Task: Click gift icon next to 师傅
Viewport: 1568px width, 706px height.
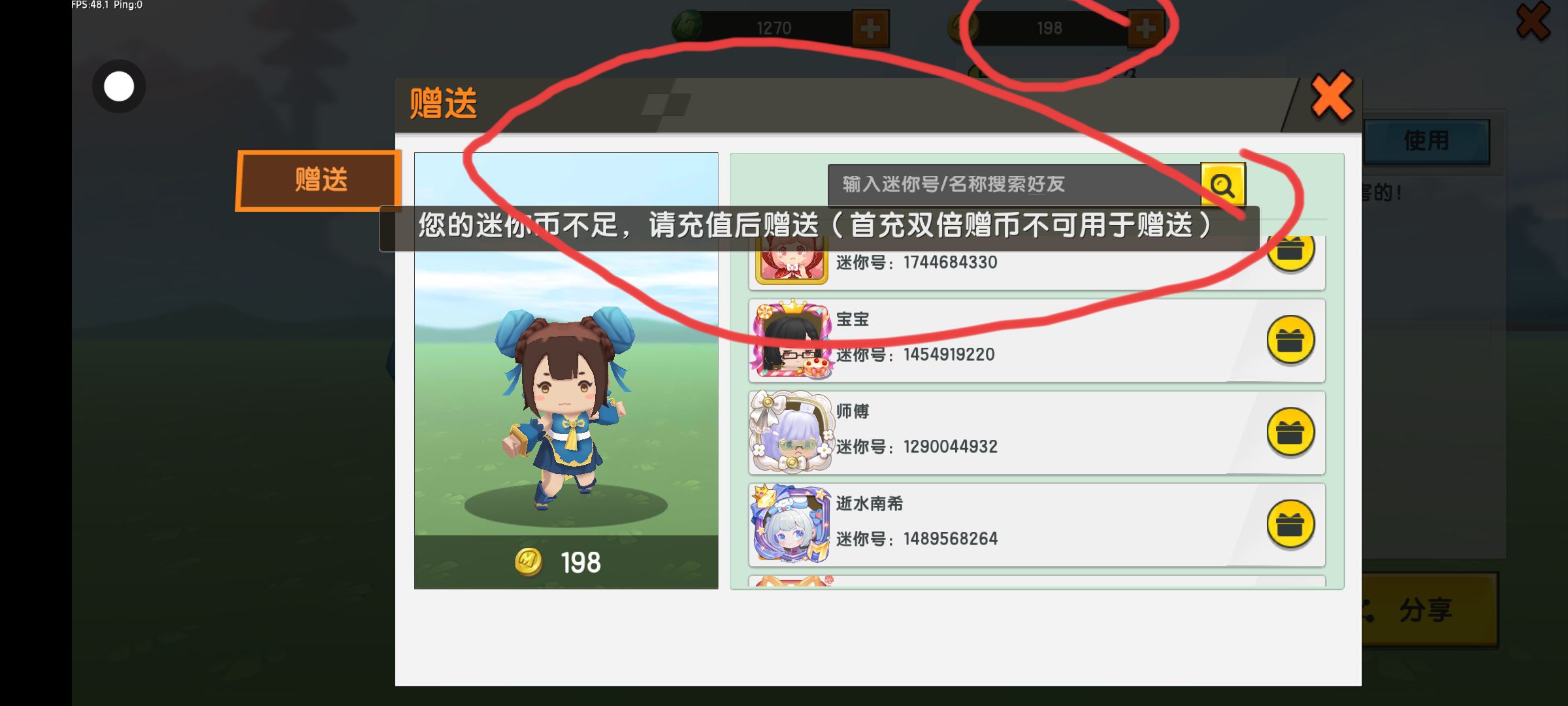Action: tap(1290, 432)
